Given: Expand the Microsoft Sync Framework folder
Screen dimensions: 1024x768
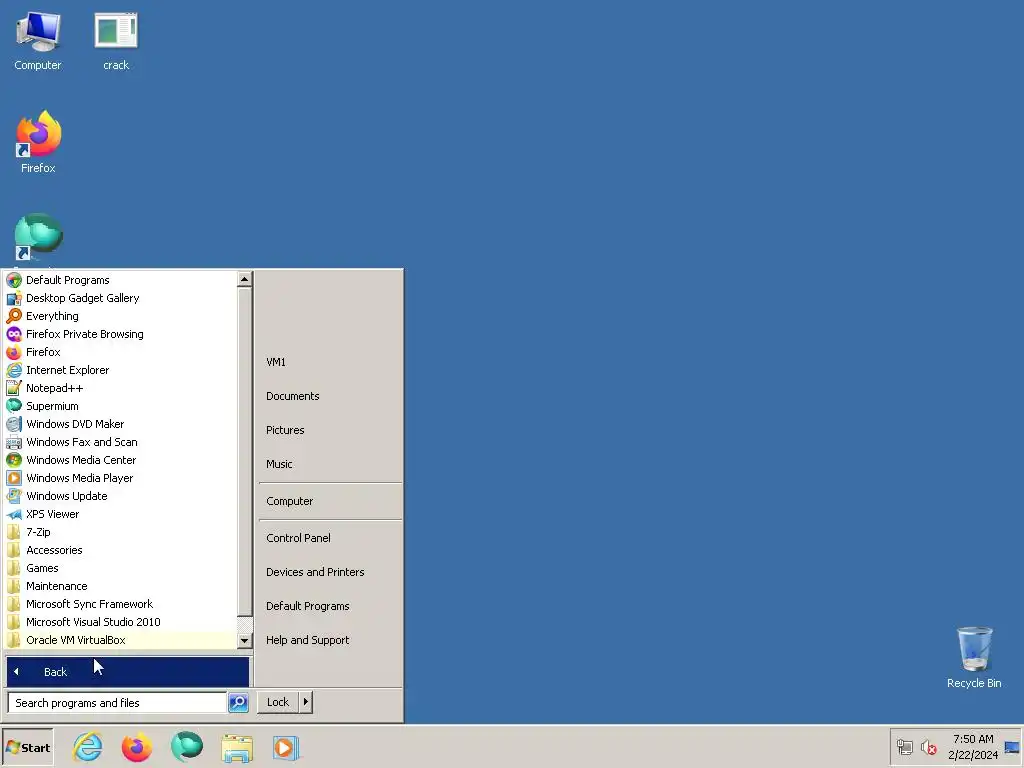Looking at the screenshot, I should (120, 604).
